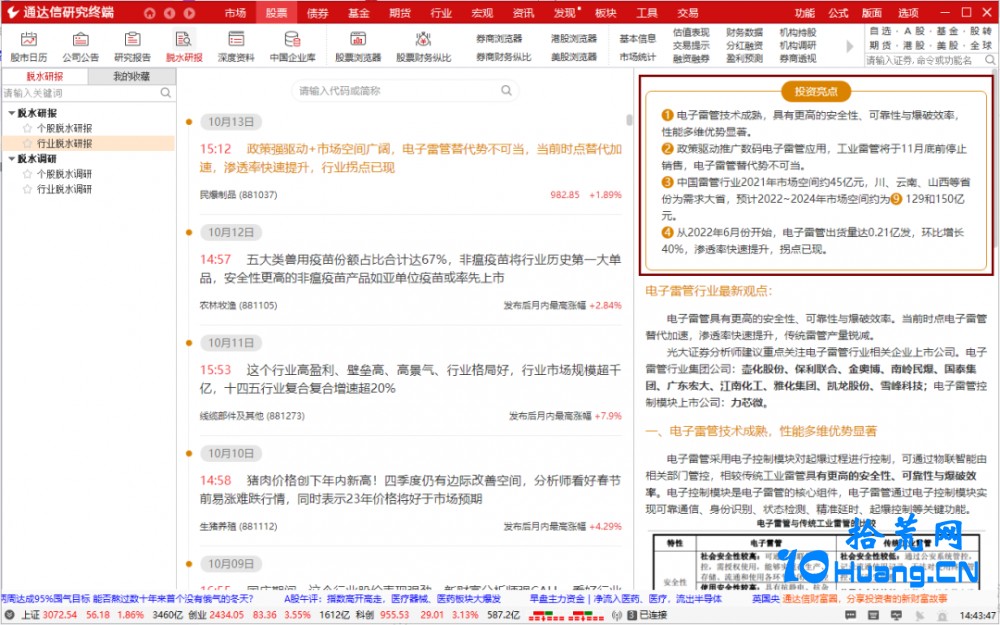Image resolution: width=1000 pixels, height=625 pixels.
Task: Click 科创 955.53 index in status bar
Action: 382,615
